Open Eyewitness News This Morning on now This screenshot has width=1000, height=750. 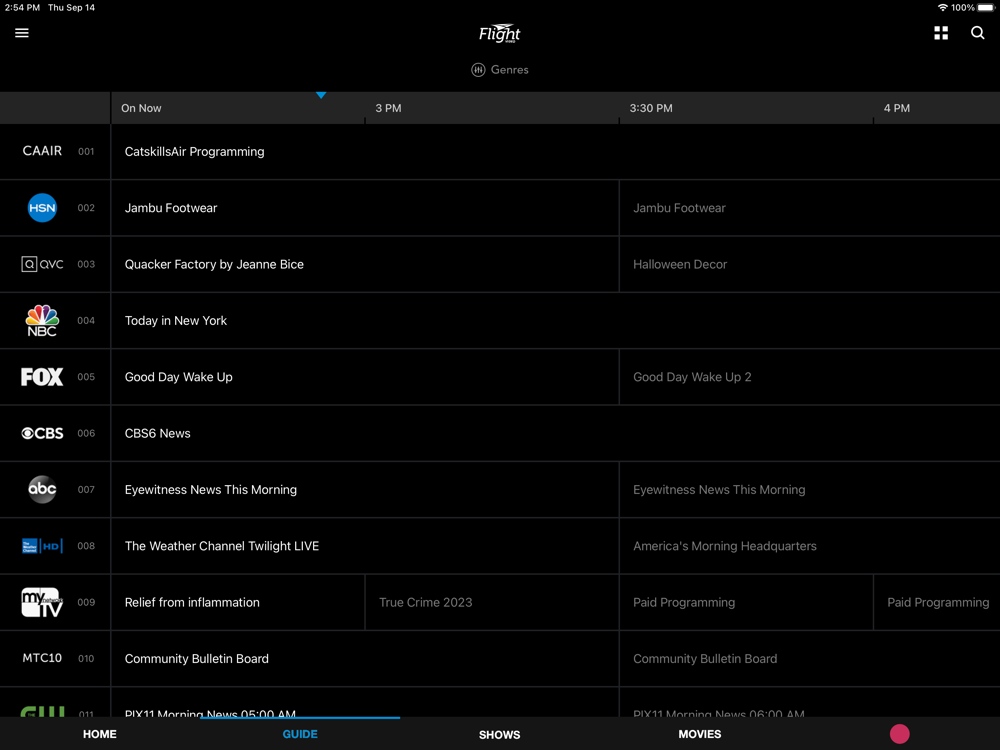pos(365,489)
